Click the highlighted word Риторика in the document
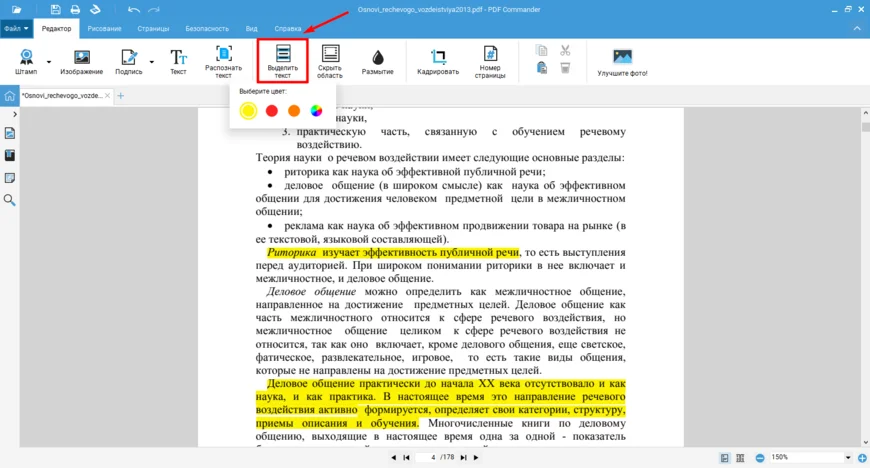This screenshot has width=870, height=468. [x=291, y=253]
